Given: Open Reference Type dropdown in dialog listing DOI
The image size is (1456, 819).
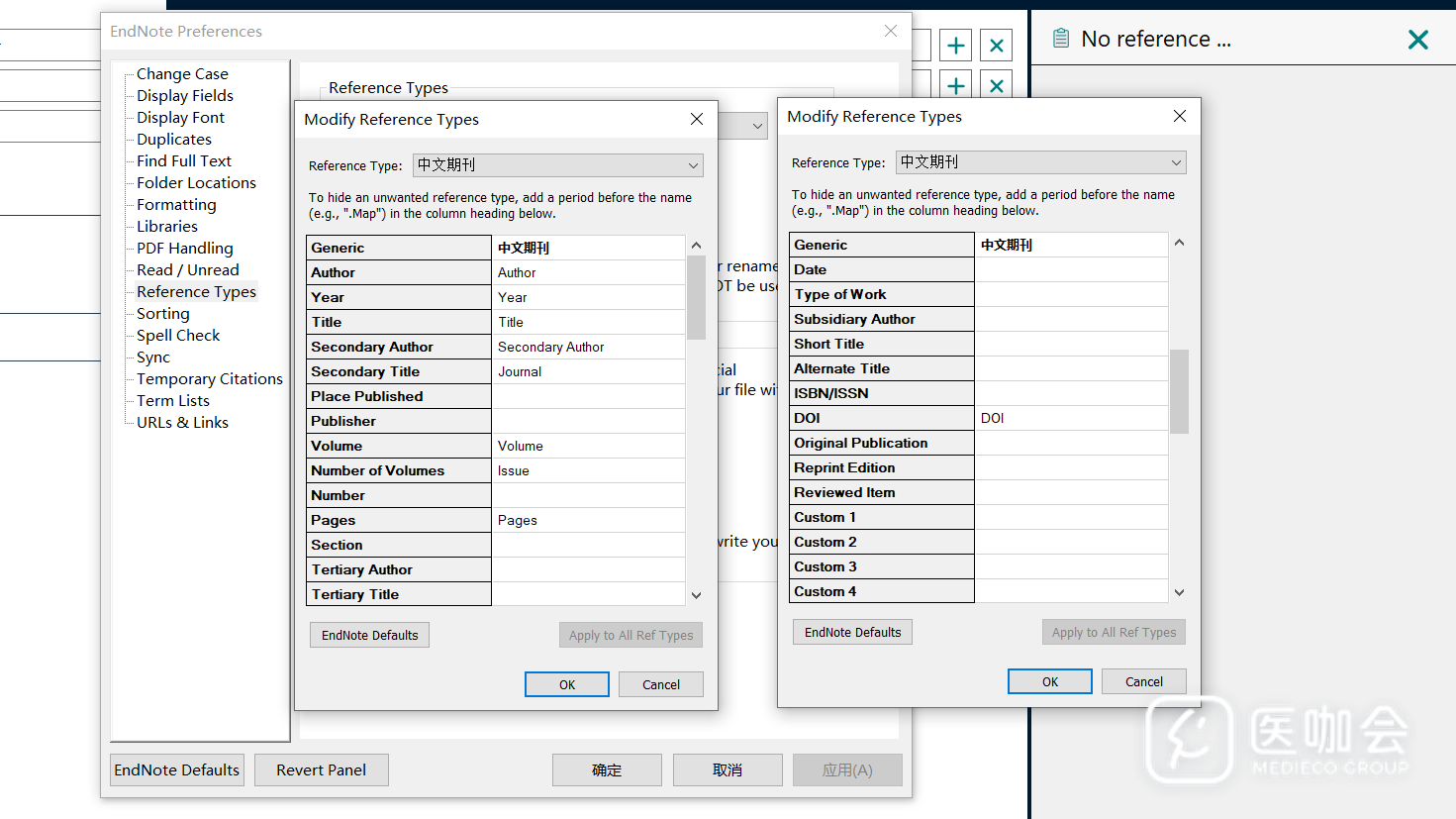Looking at the screenshot, I should pyautogui.click(x=1040, y=162).
